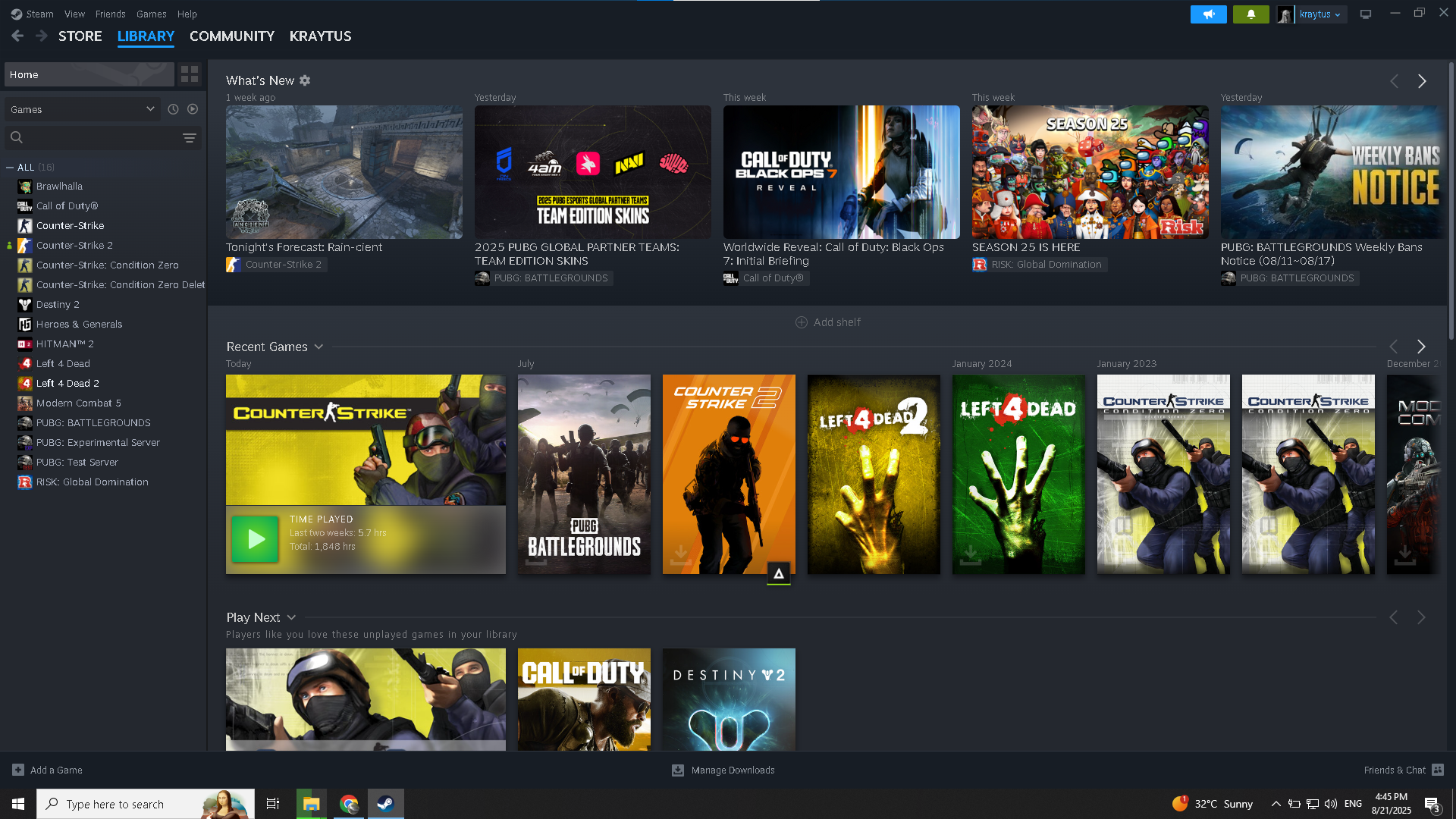Click the What's New settings gear

[305, 80]
